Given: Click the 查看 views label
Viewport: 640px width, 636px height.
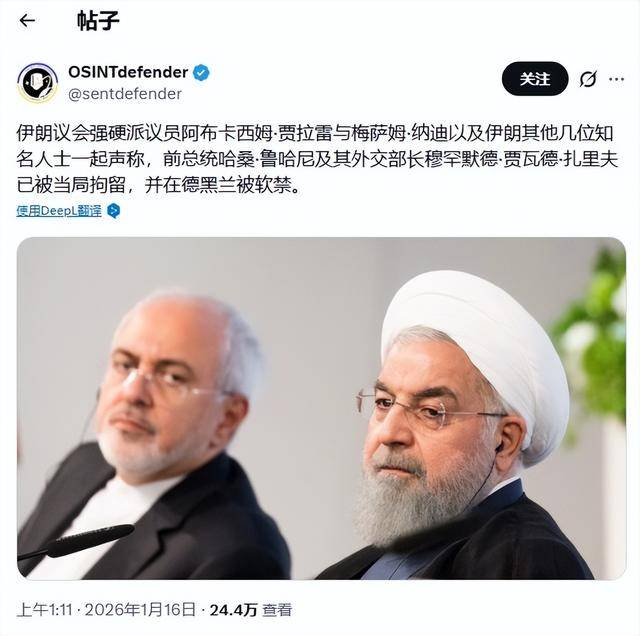Looking at the screenshot, I should point(277,610).
